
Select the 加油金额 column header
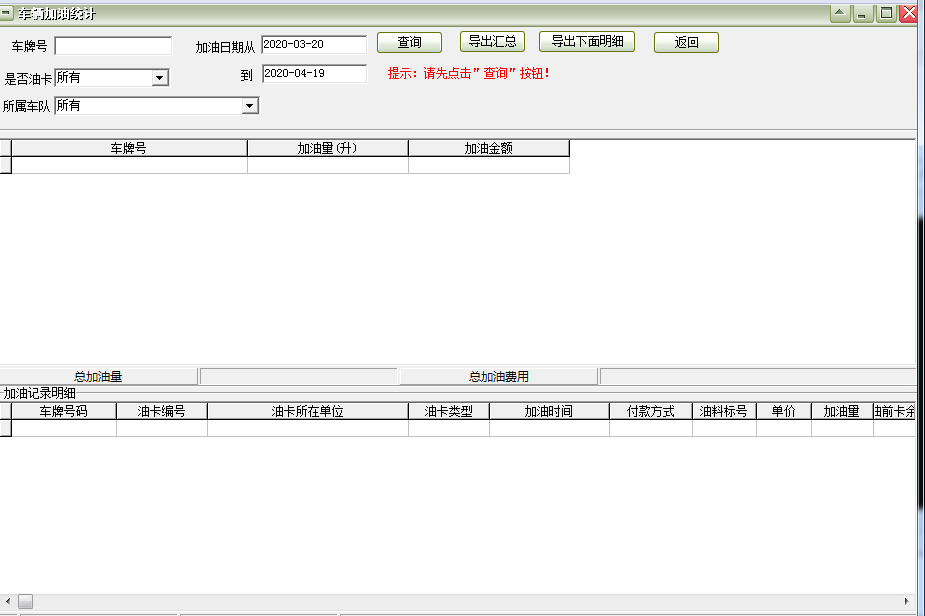coord(488,148)
